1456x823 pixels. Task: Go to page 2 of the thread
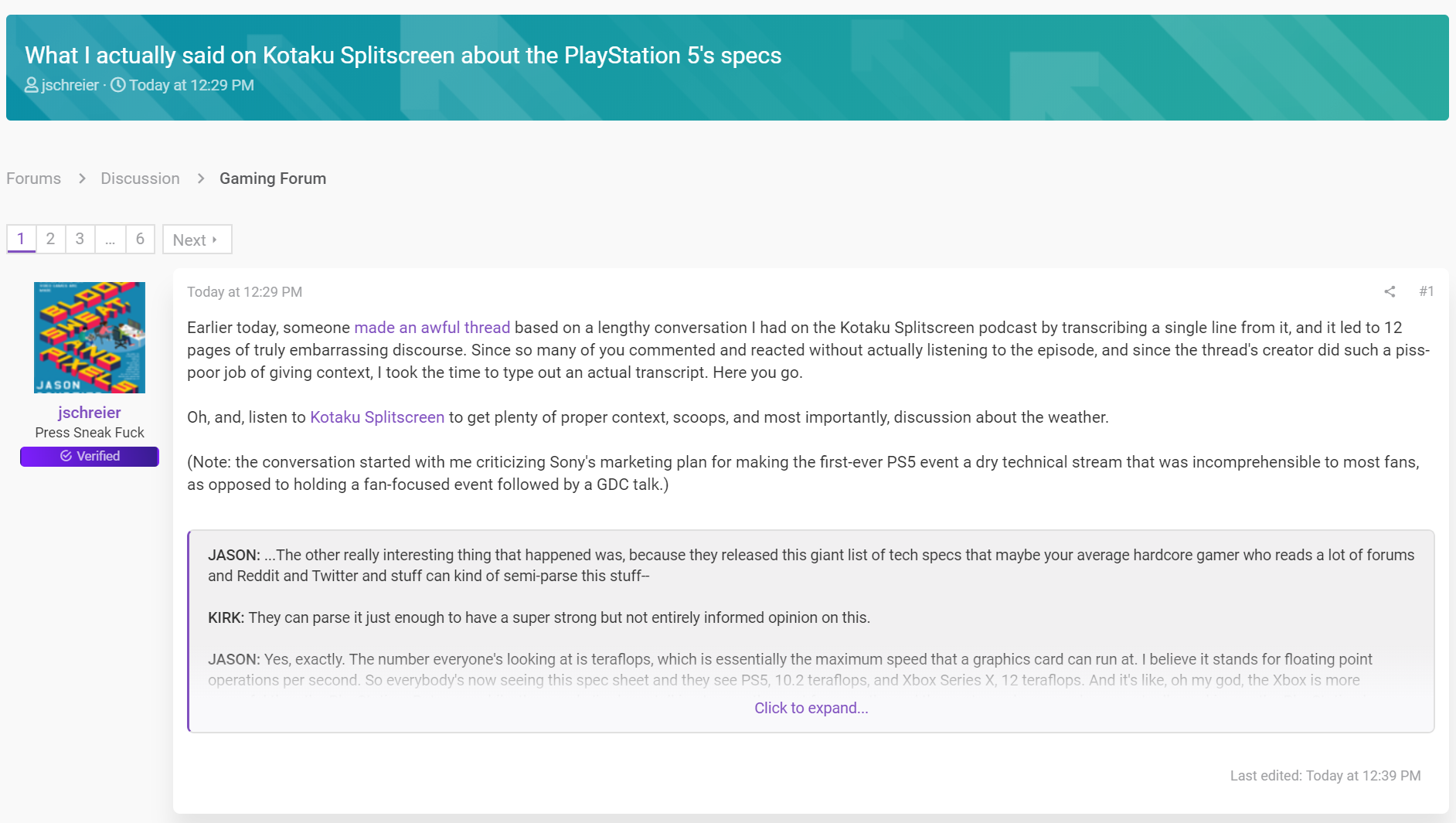[x=50, y=239]
